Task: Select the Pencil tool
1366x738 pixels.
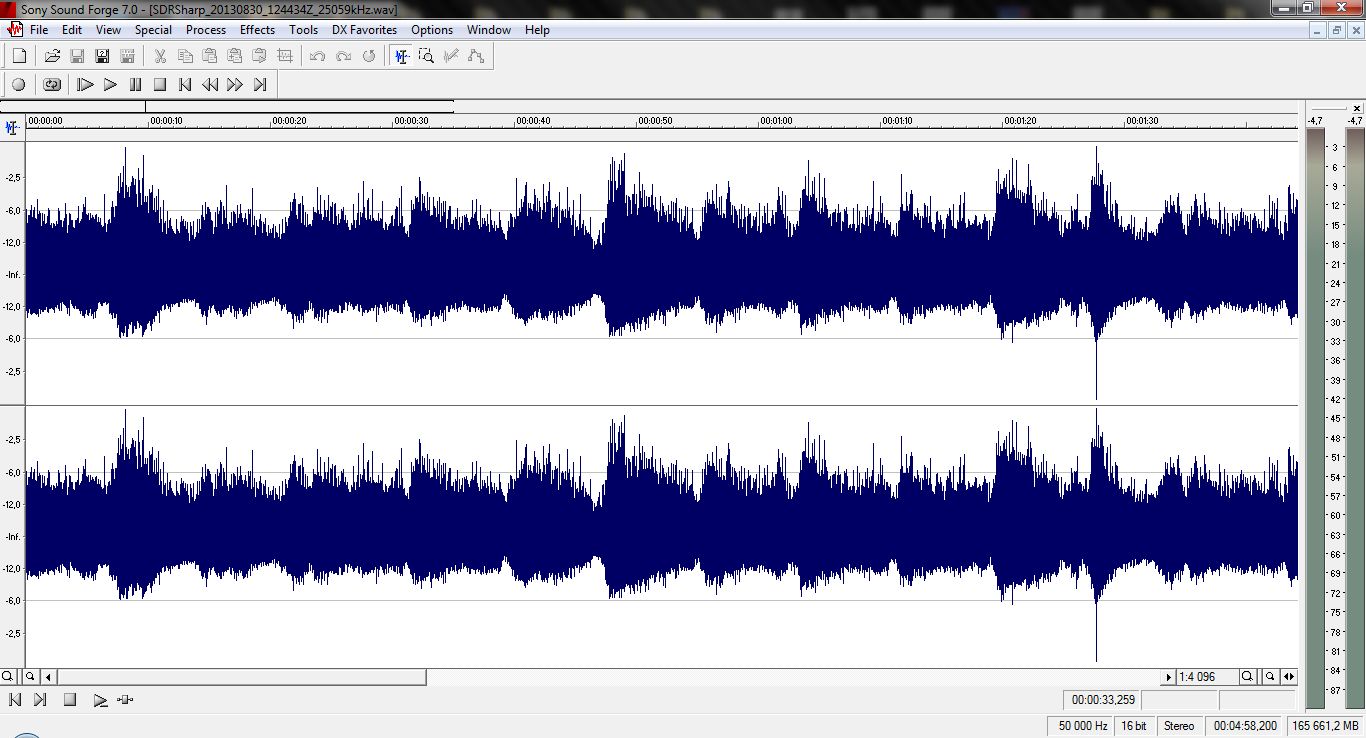Action: pos(452,56)
